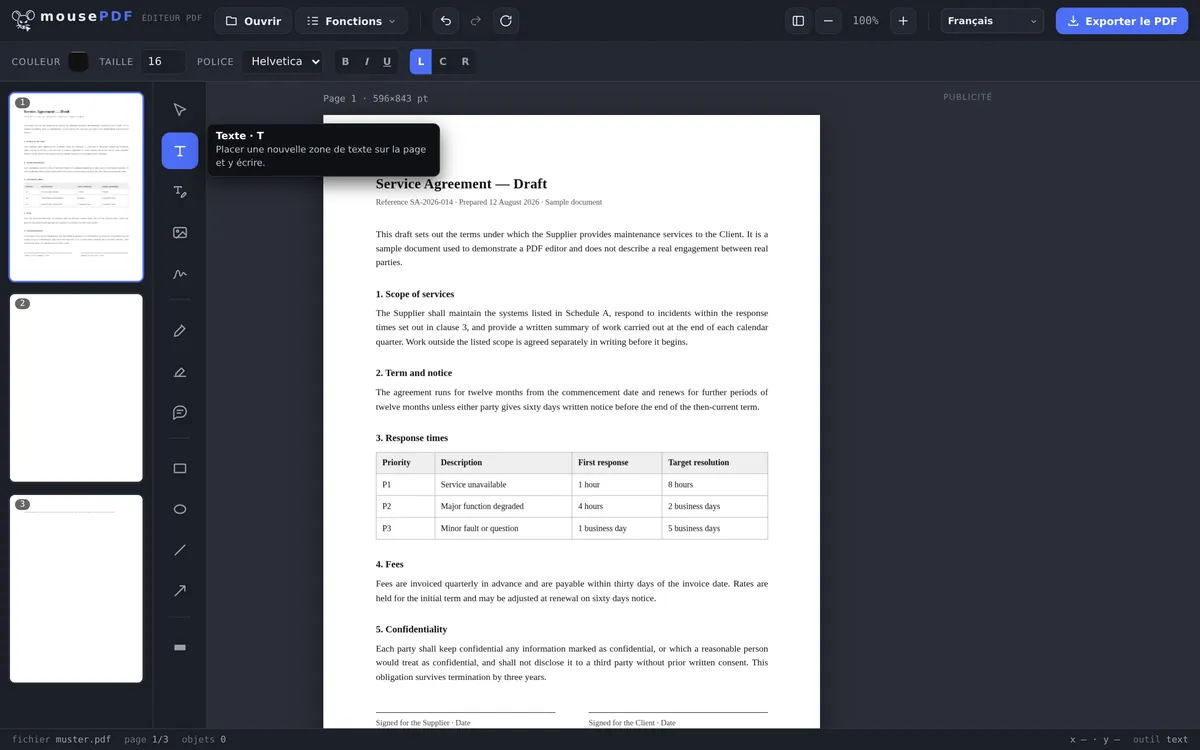Click the 100% zoom level
Screen dimensions: 1200x750
[865, 21]
